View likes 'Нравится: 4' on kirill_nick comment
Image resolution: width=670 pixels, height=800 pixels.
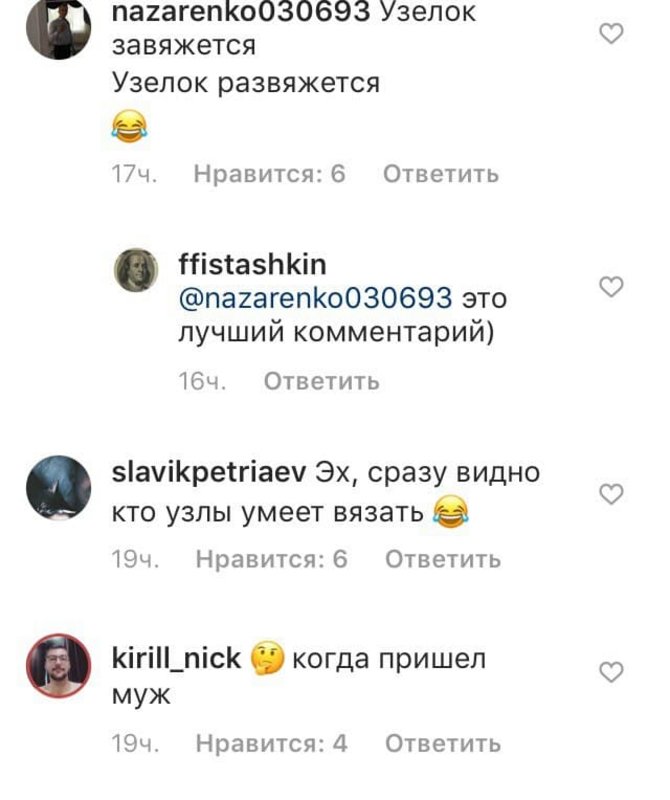click(271, 743)
